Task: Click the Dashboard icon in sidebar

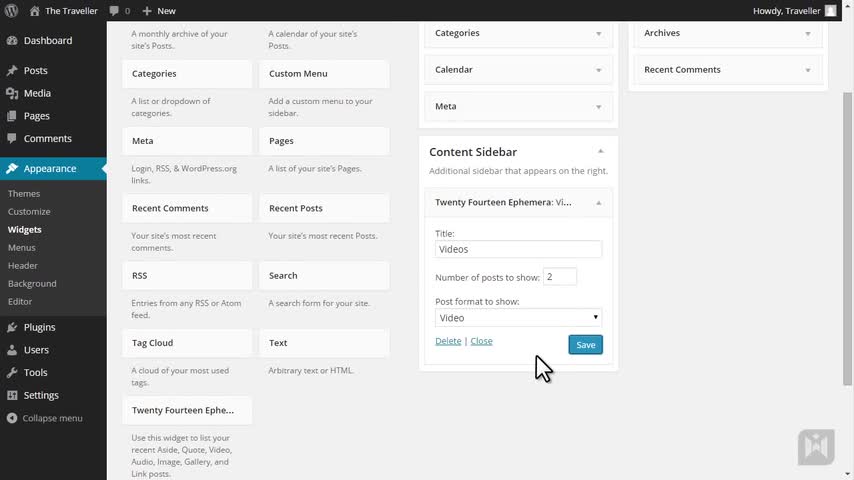Action: pyautogui.click(x=12, y=41)
